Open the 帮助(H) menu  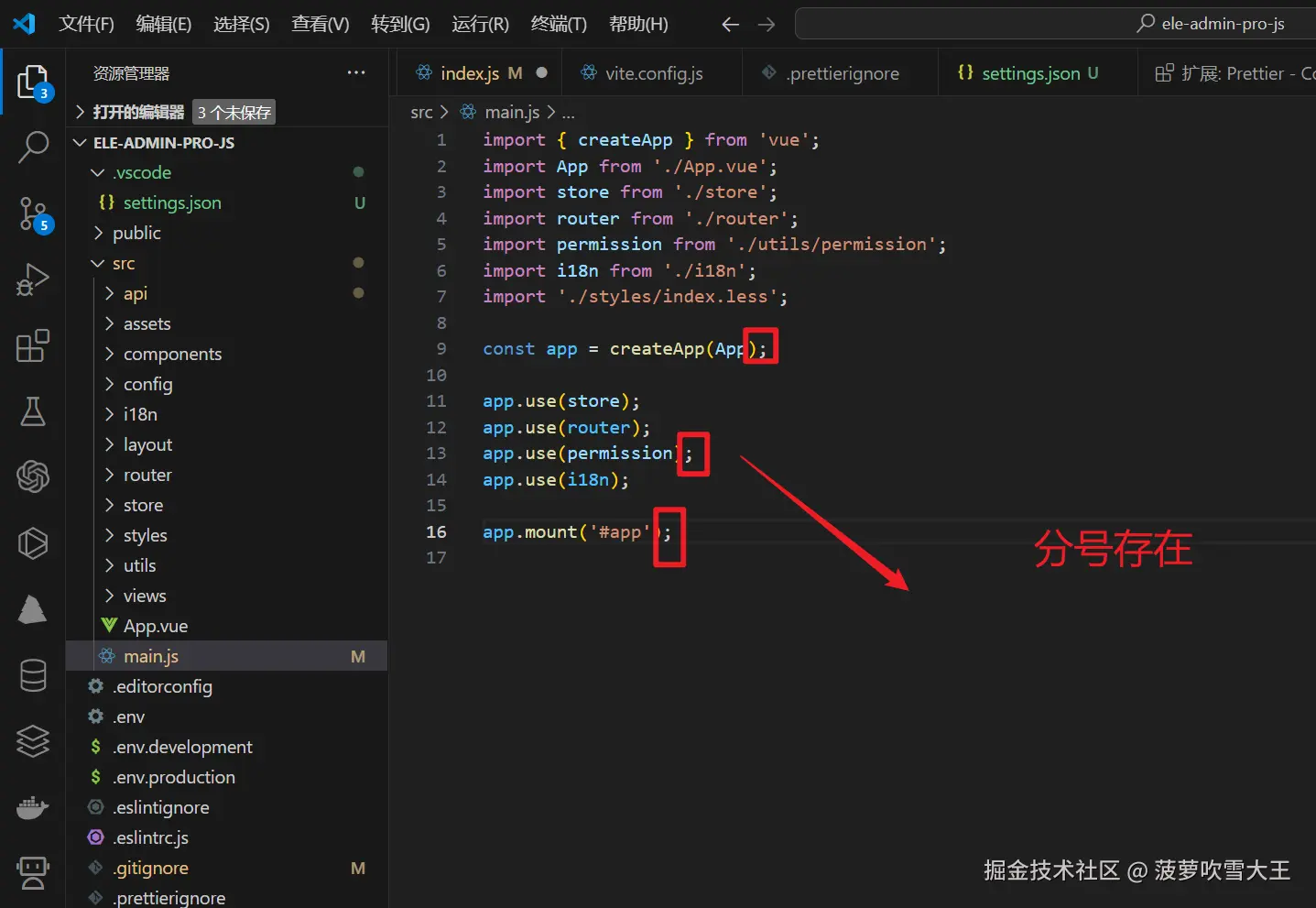638,24
